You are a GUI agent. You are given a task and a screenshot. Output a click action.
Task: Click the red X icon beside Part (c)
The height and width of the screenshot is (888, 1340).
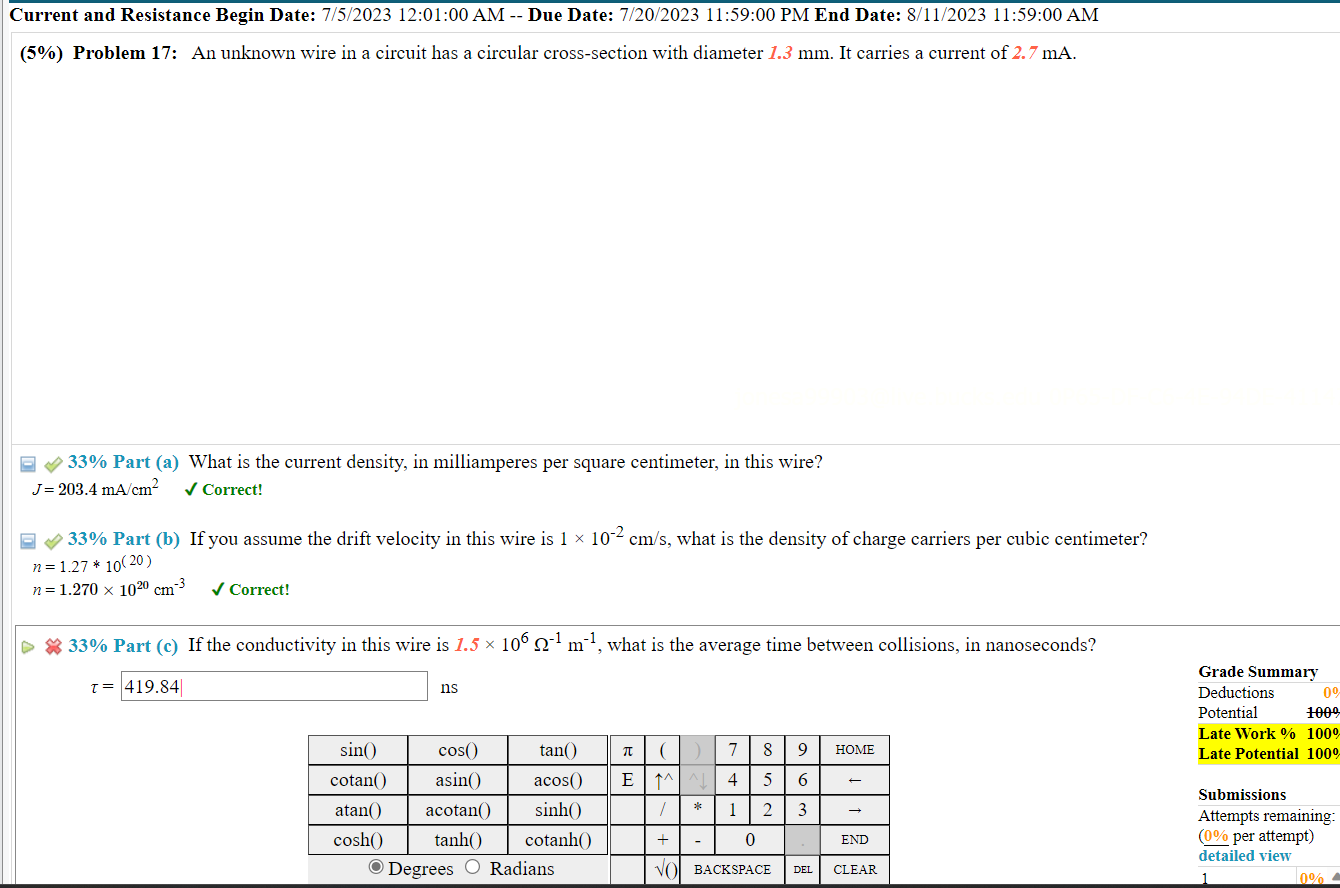click(x=52, y=645)
